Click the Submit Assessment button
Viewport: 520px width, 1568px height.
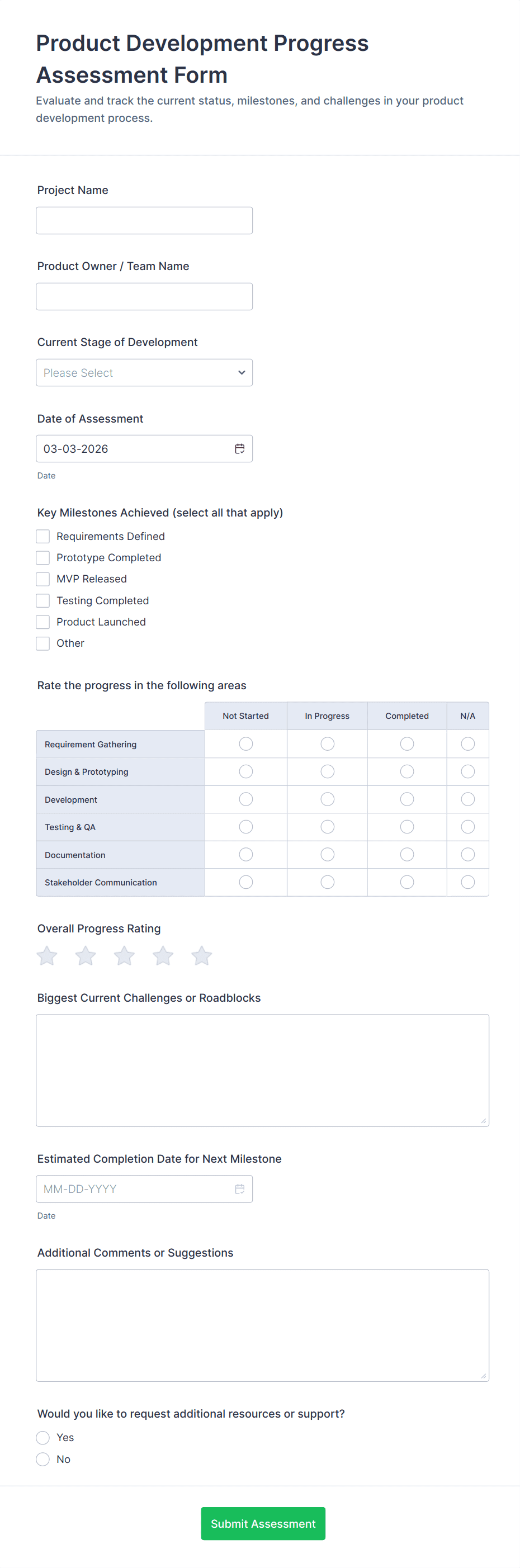tap(263, 1524)
